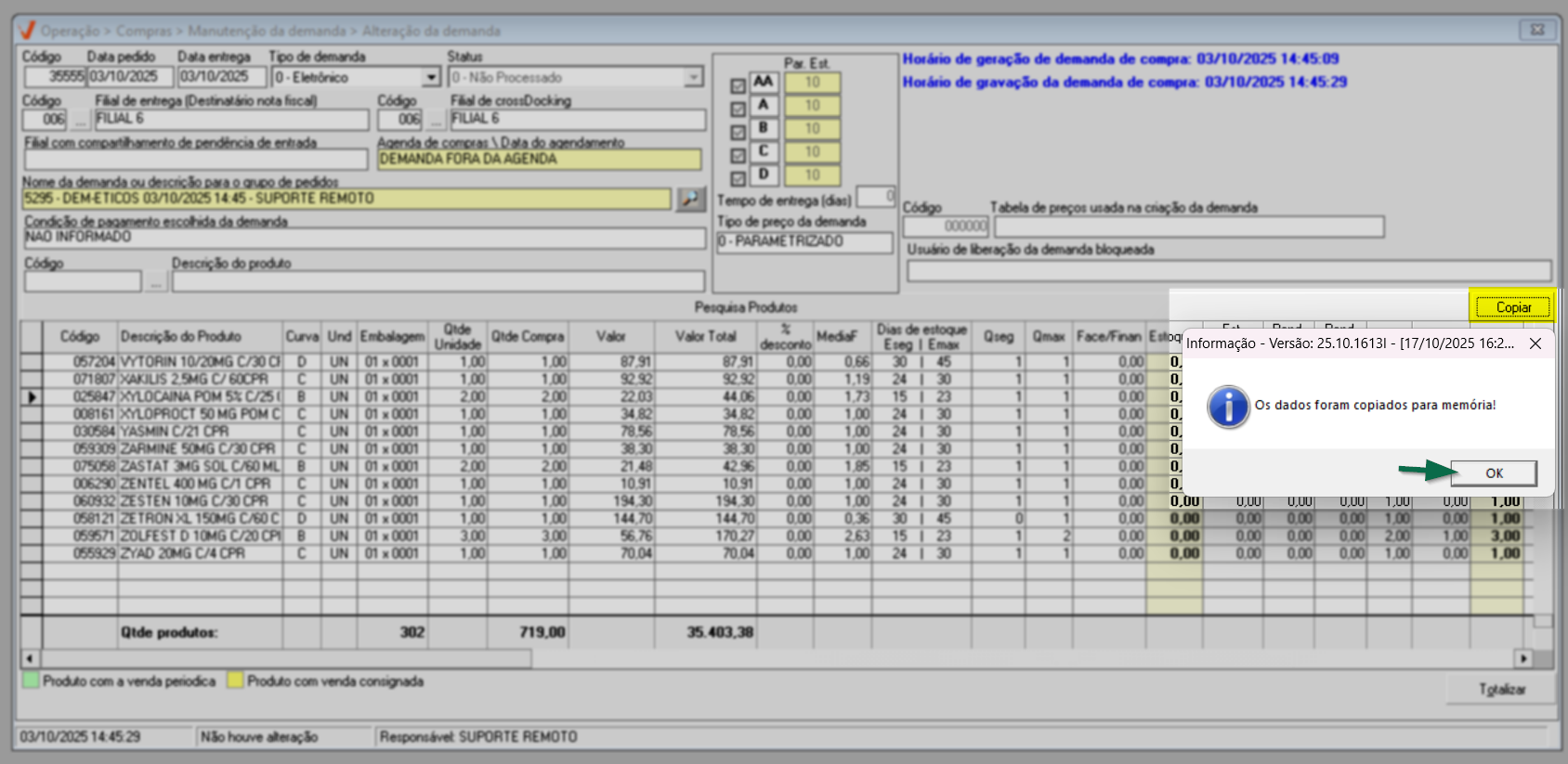The height and width of the screenshot is (764, 1568).
Task: Click the Totalizar button
Action: (x=1501, y=690)
